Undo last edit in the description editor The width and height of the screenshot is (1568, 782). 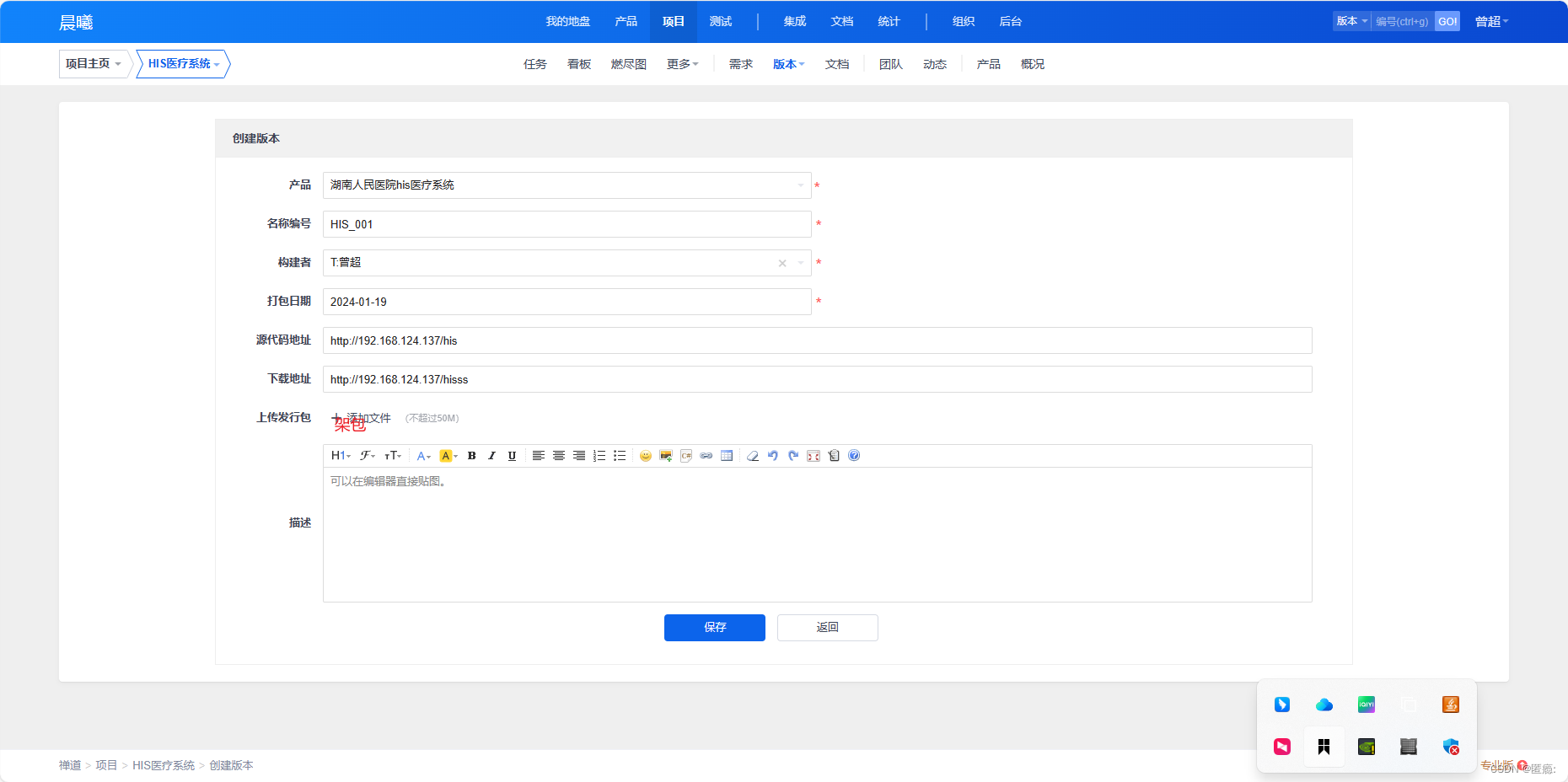tap(773, 456)
